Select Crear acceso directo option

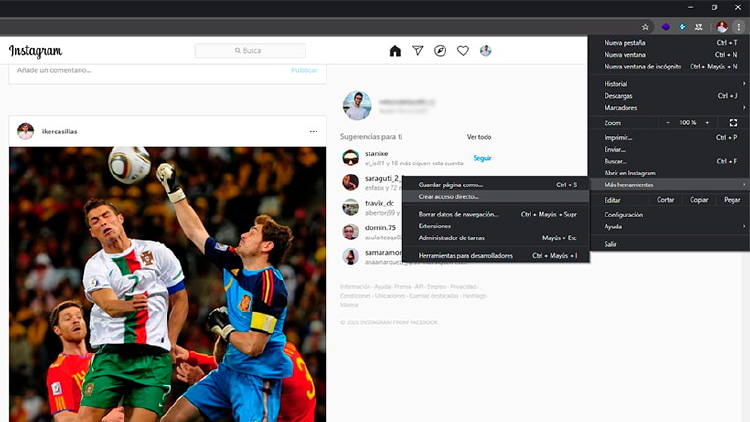(x=496, y=197)
